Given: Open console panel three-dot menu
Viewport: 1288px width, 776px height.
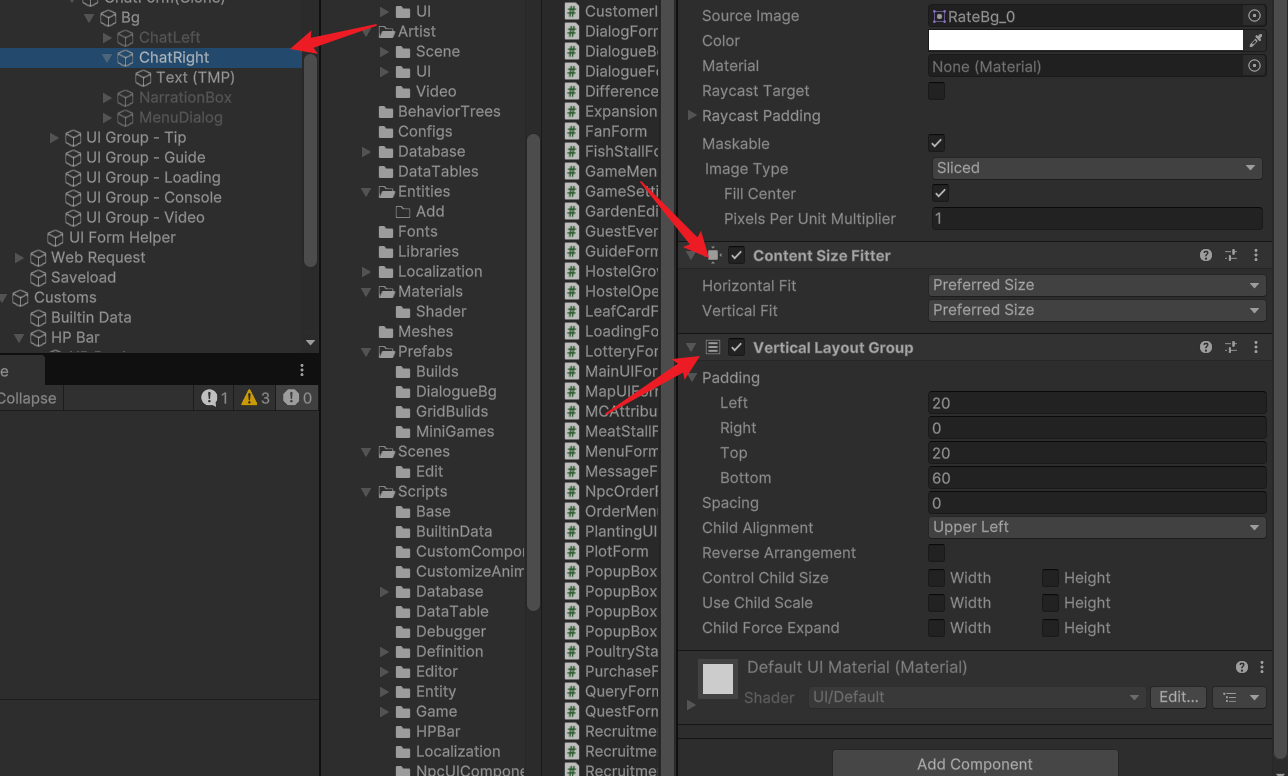Looking at the screenshot, I should [x=303, y=370].
